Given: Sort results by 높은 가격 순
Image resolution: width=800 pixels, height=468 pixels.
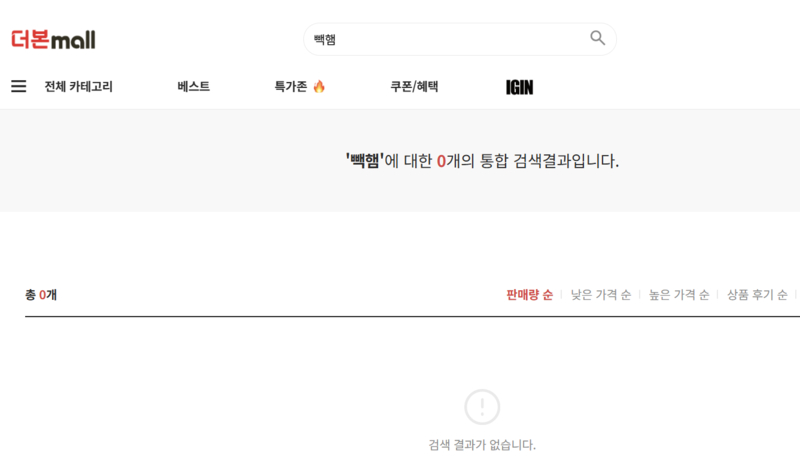Looking at the screenshot, I should click(x=678, y=295).
